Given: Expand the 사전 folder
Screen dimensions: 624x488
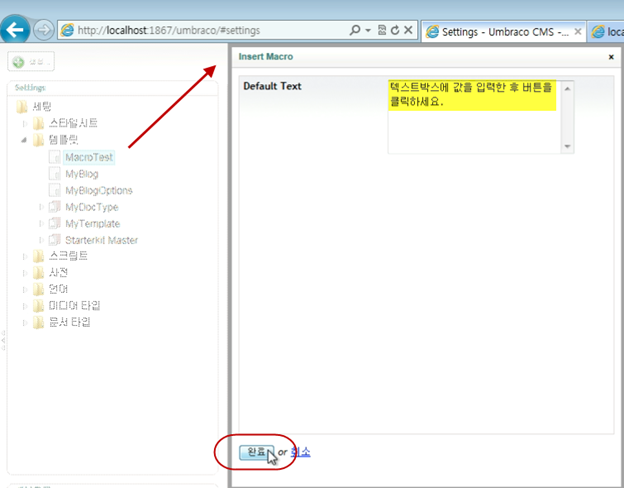Looking at the screenshot, I should [x=25, y=273].
